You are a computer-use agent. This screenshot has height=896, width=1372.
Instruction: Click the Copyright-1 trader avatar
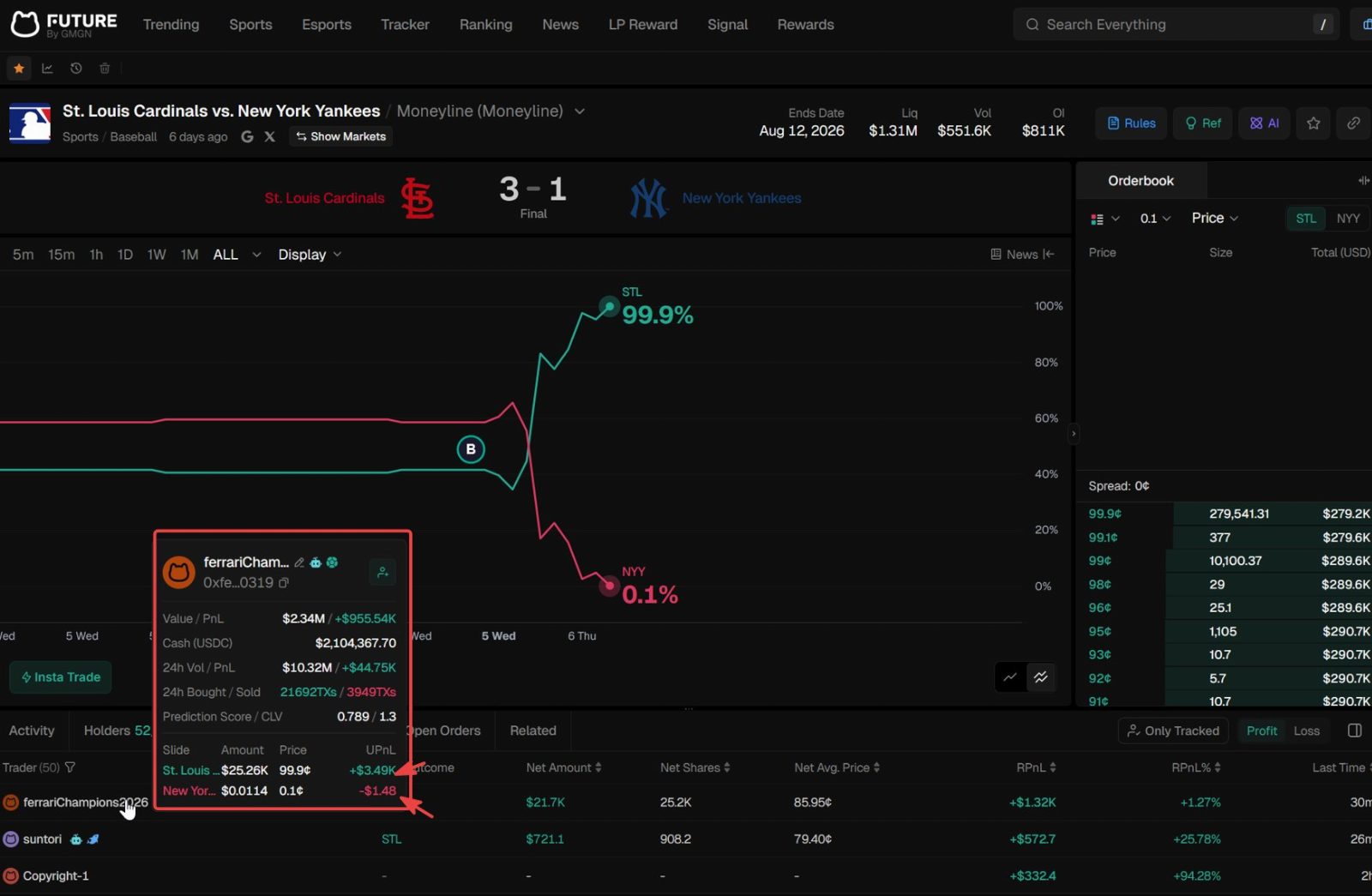(x=11, y=876)
